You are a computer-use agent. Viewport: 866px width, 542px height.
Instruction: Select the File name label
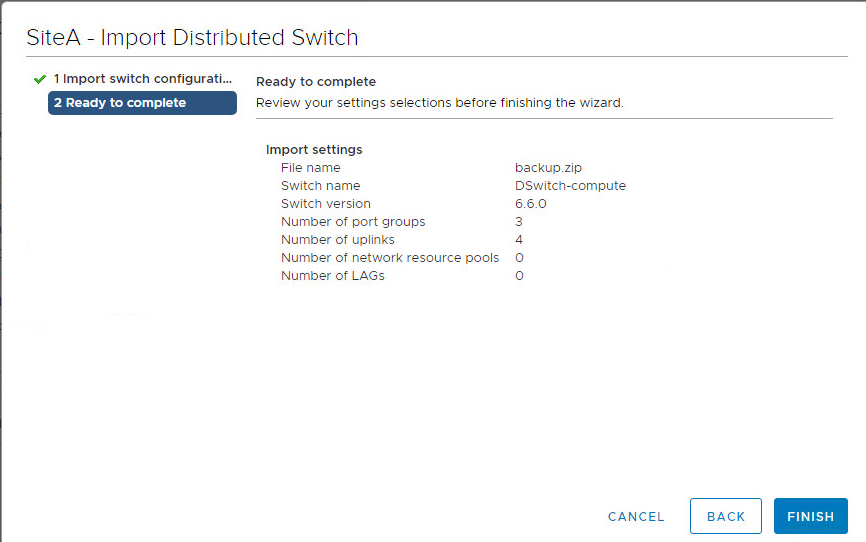click(x=310, y=168)
